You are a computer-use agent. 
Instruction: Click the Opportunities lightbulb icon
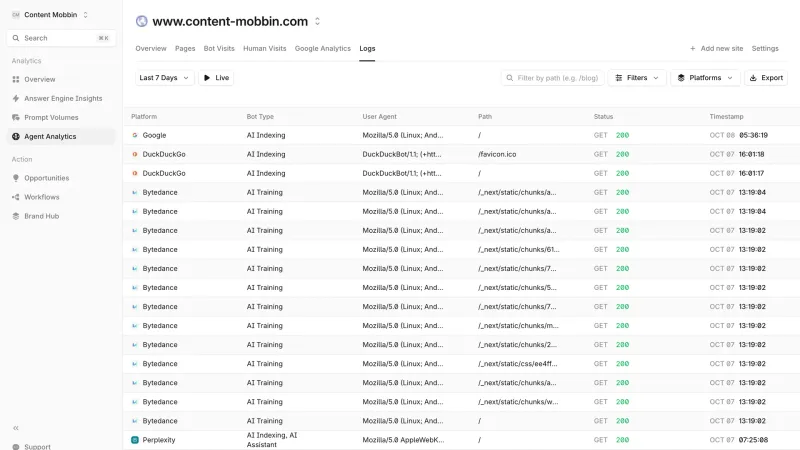16,178
